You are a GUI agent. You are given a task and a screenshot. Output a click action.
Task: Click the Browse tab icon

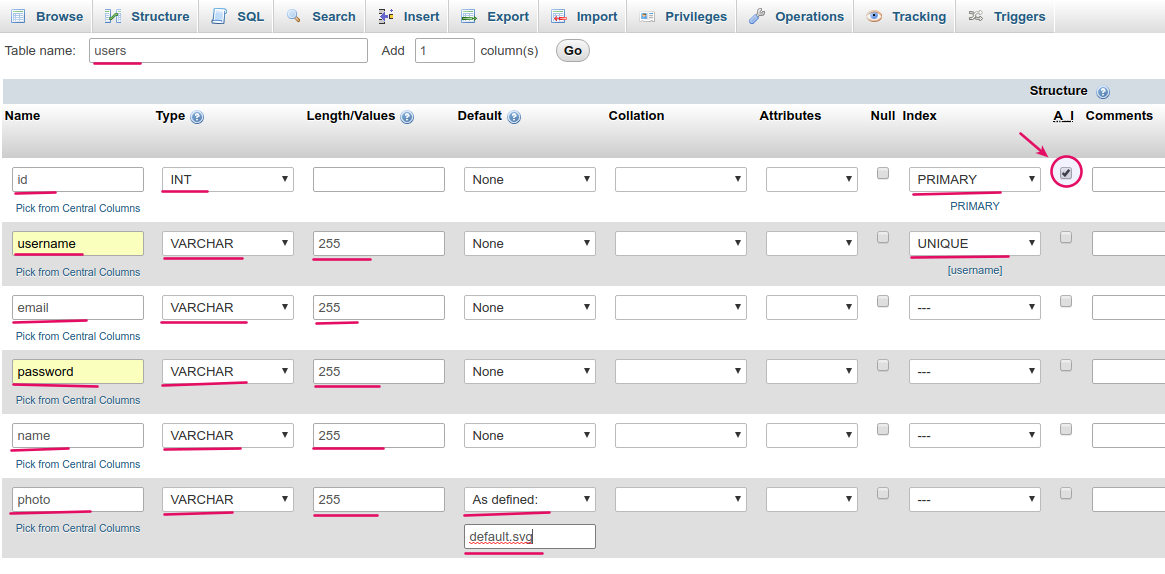(x=18, y=16)
